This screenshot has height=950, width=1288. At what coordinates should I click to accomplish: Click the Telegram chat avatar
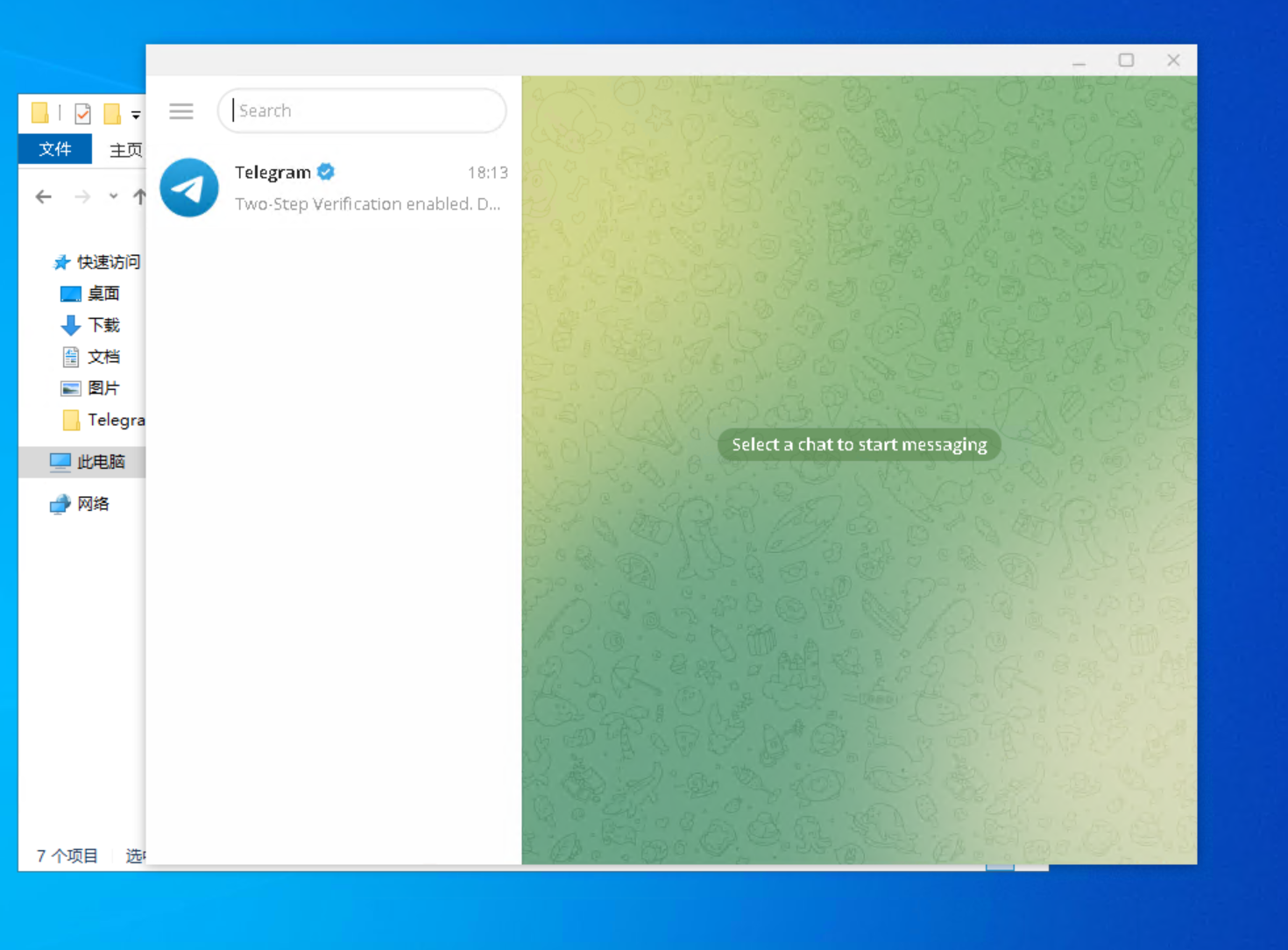pyautogui.click(x=189, y=188)
